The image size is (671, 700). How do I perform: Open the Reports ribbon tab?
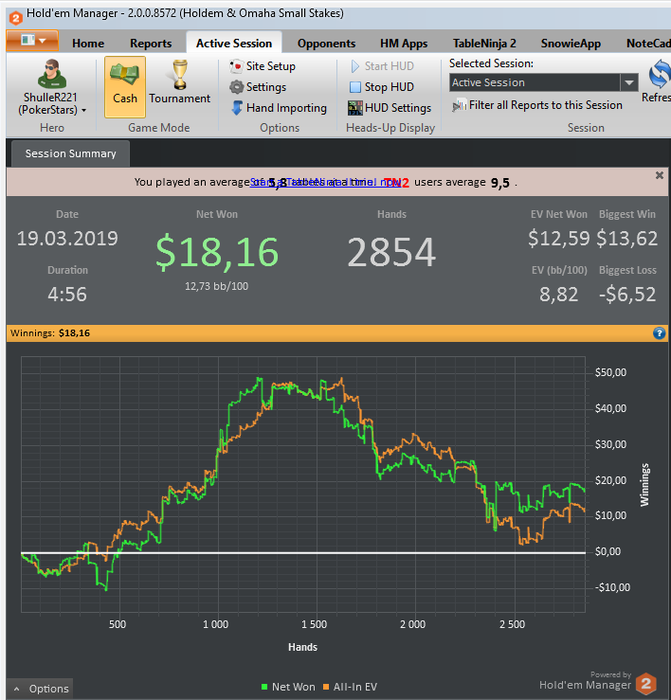150,43
